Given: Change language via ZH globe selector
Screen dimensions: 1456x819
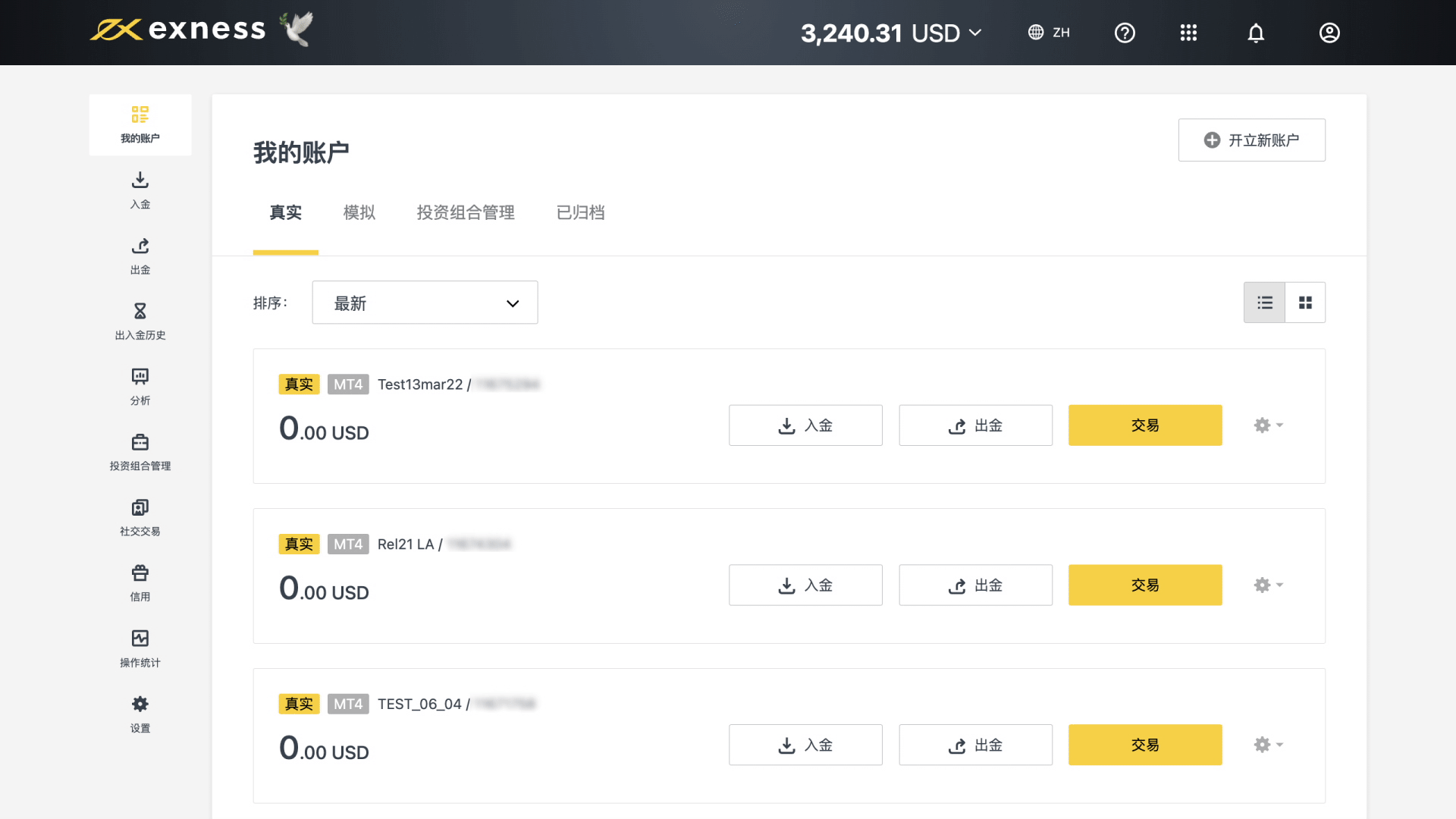Looking at the screenshot, I should pos(1049,33).
